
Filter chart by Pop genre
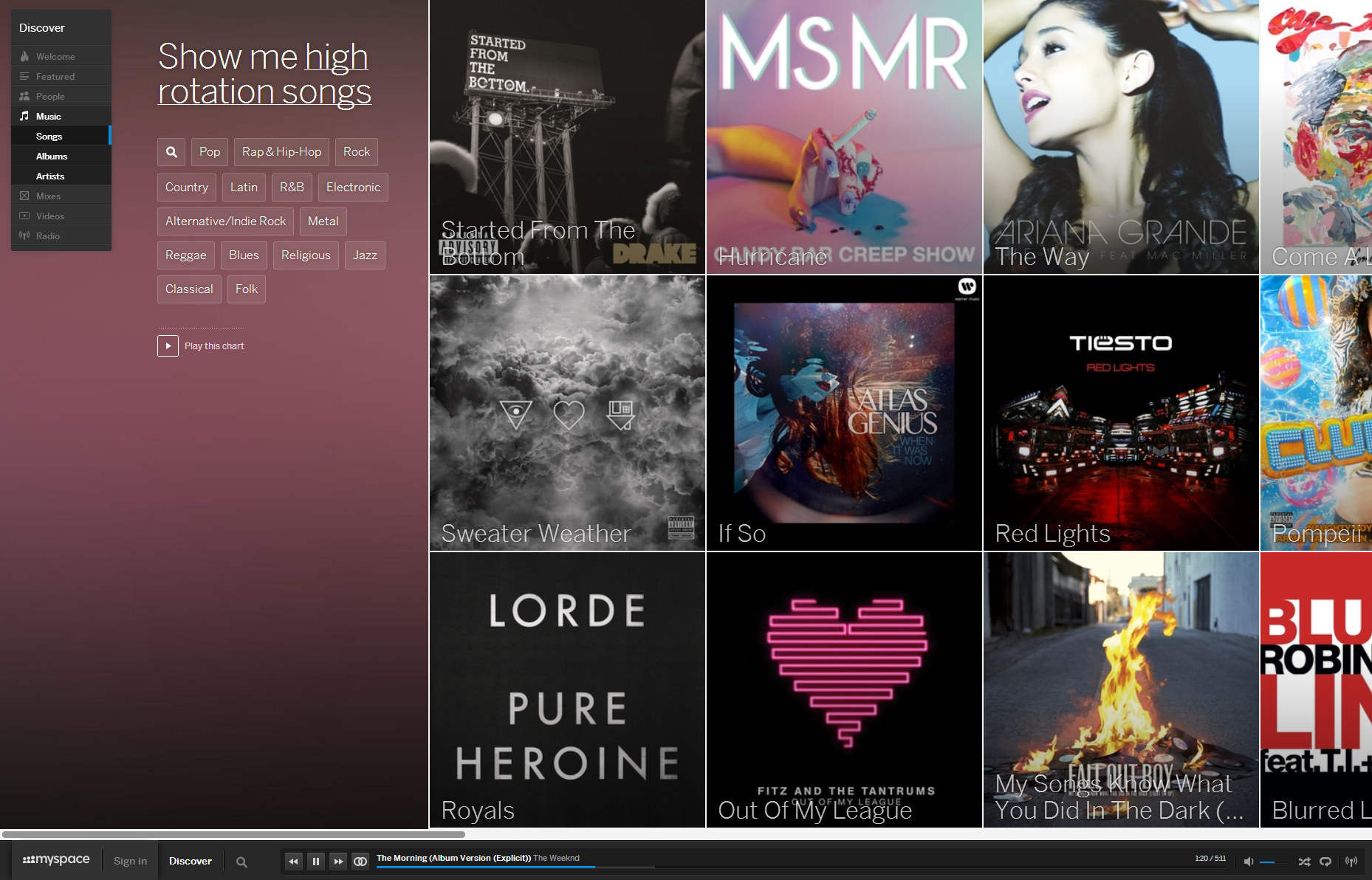tap(210, 152)
